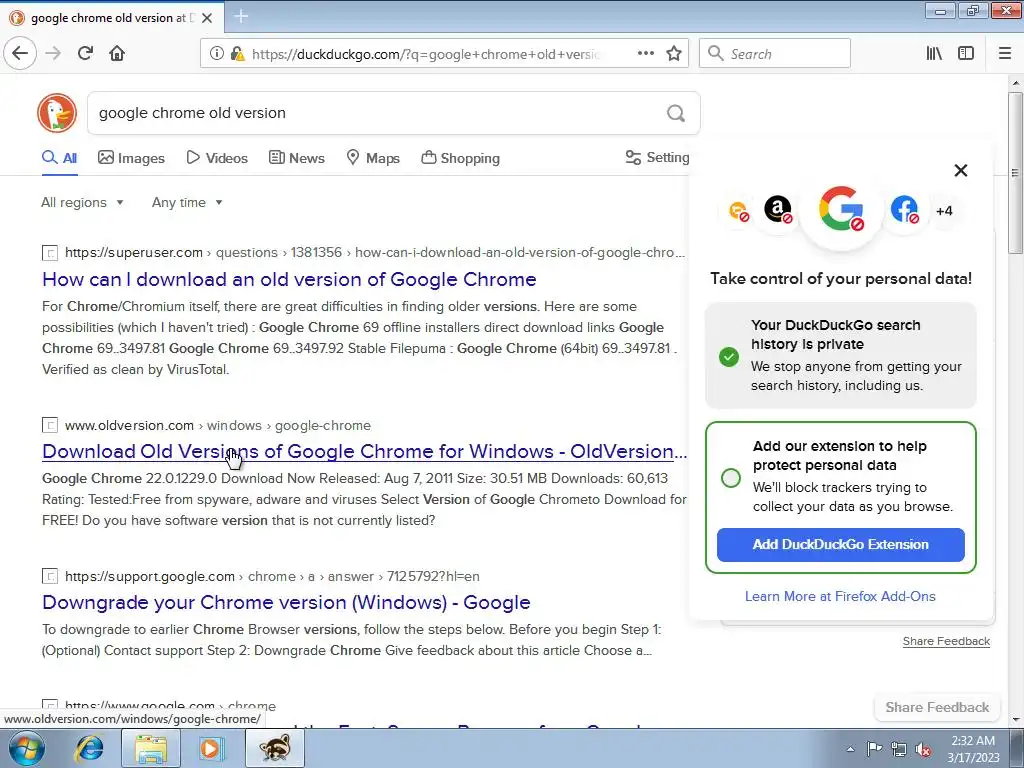
Task: Switch to News results tab
Action: [x=296, y=157]
